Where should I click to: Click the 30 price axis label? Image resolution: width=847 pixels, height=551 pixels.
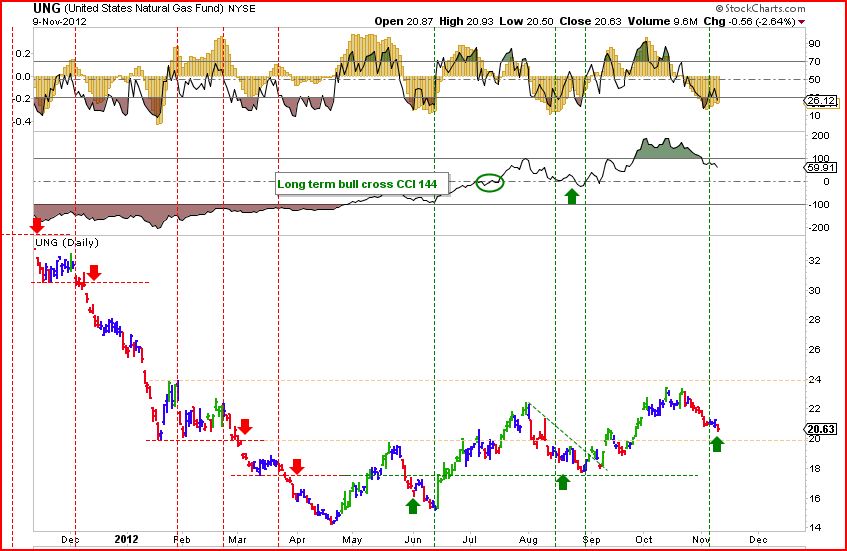(x=814, y=291)
